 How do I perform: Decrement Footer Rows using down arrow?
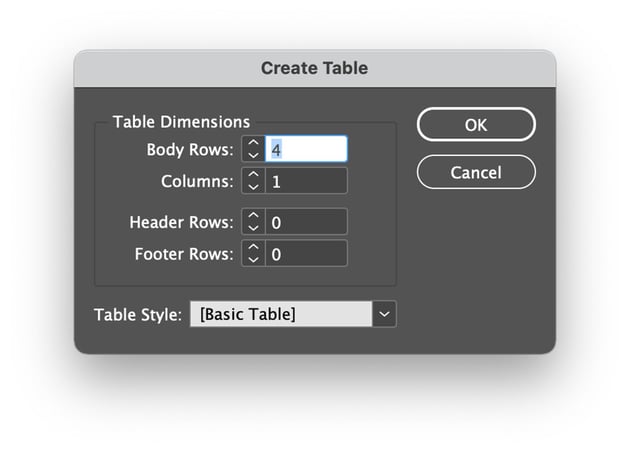click(253, 259)
